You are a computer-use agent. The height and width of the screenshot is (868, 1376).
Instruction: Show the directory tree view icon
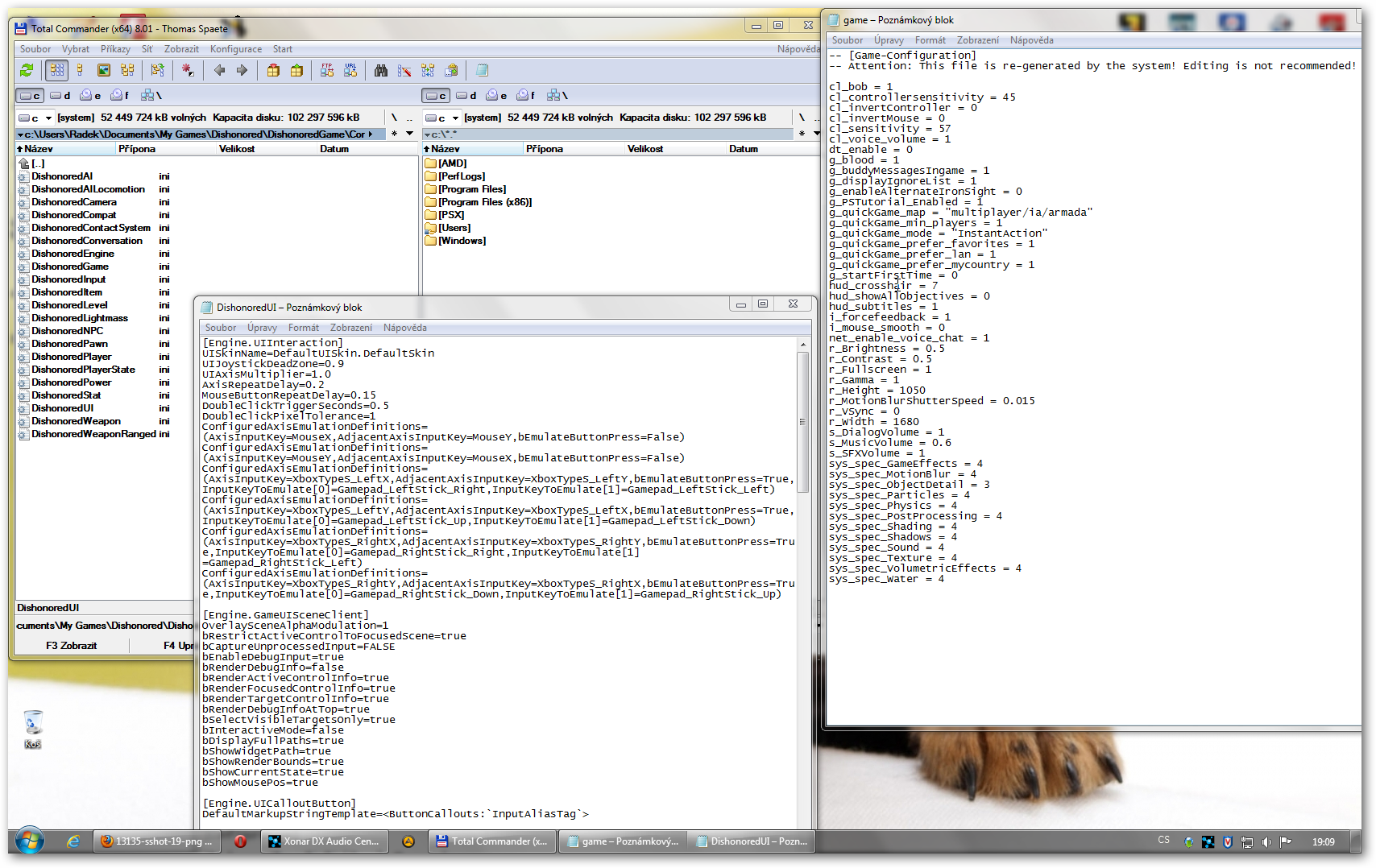pos(127,71)
